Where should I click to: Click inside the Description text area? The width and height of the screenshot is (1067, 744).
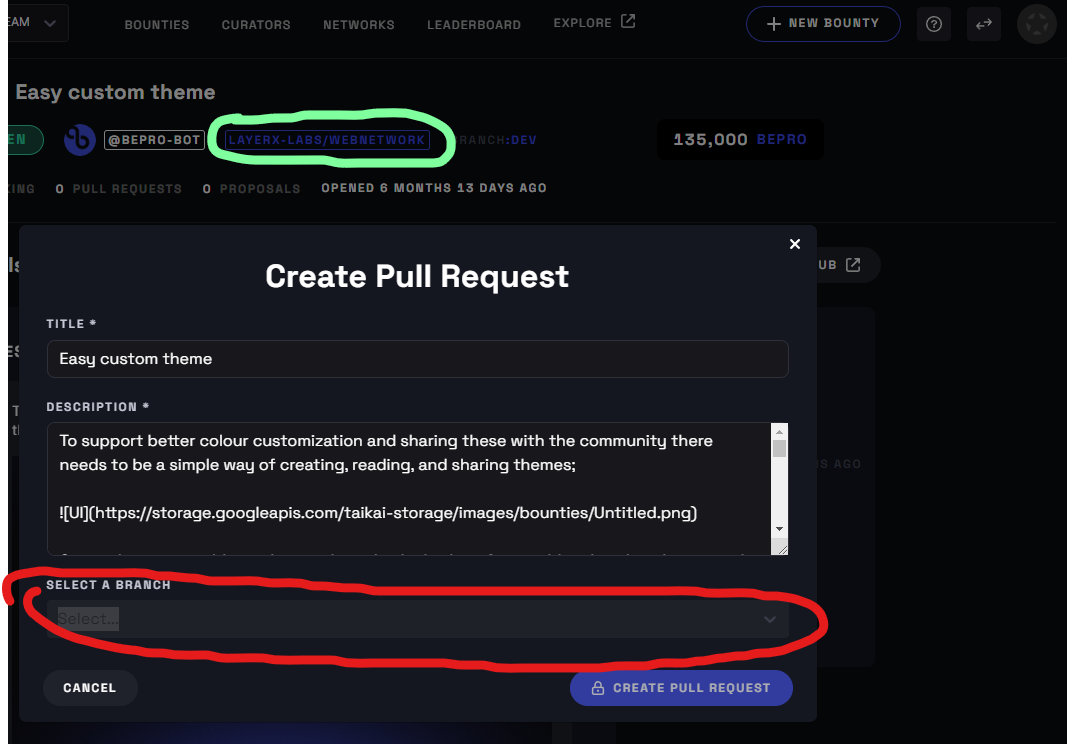coord(409,489)
